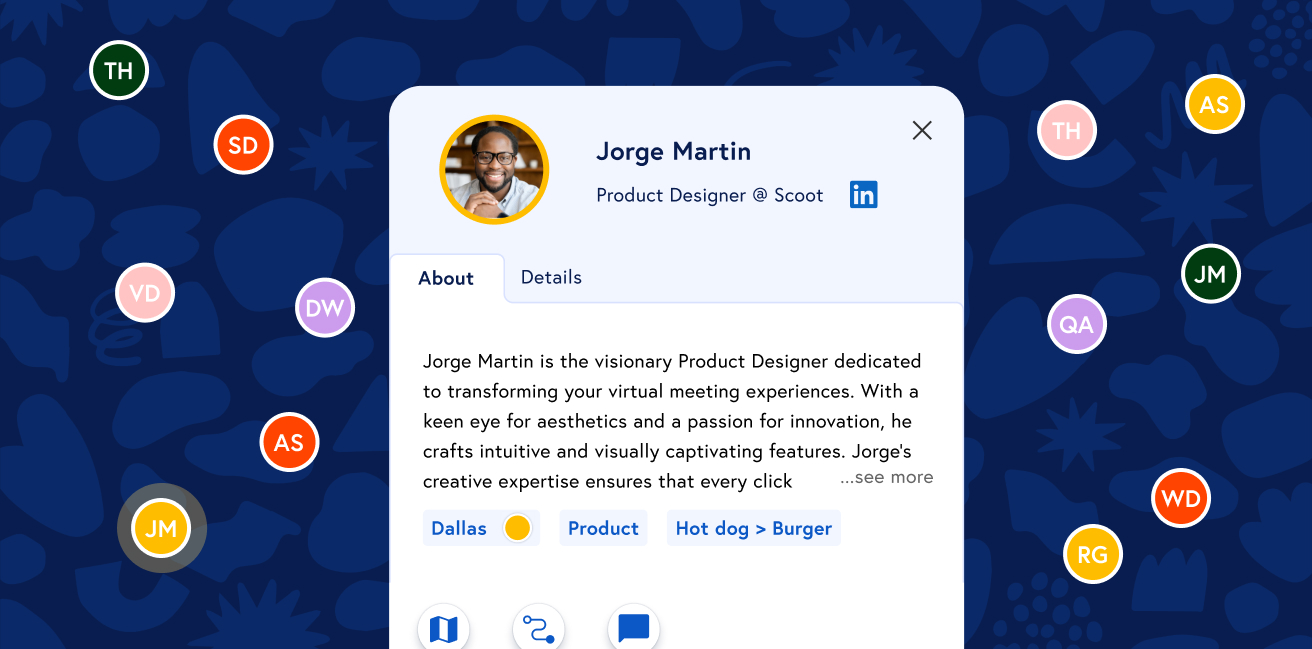Click the yellow dot beside Dallas
Viewport: 1312px width, 649px height.
pyautogui.click(x=517, y=528)
